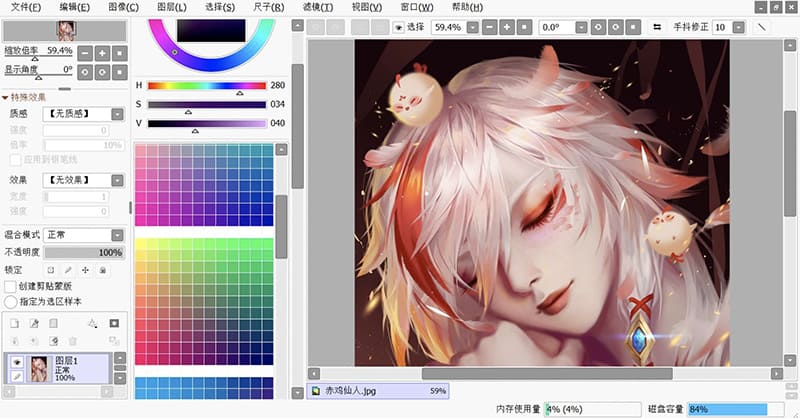The width and height of the screenshot is (800, 418).
Task: Zoom in using navigator panel plus button
Action: coord(102,53)
